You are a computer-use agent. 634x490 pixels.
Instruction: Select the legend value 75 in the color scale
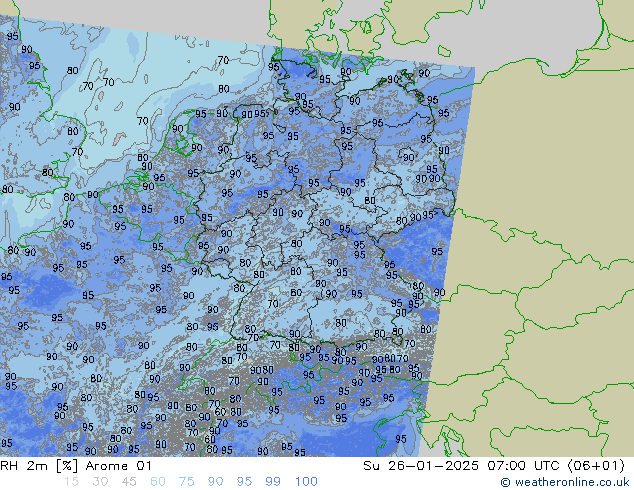(x=187, y=482)
